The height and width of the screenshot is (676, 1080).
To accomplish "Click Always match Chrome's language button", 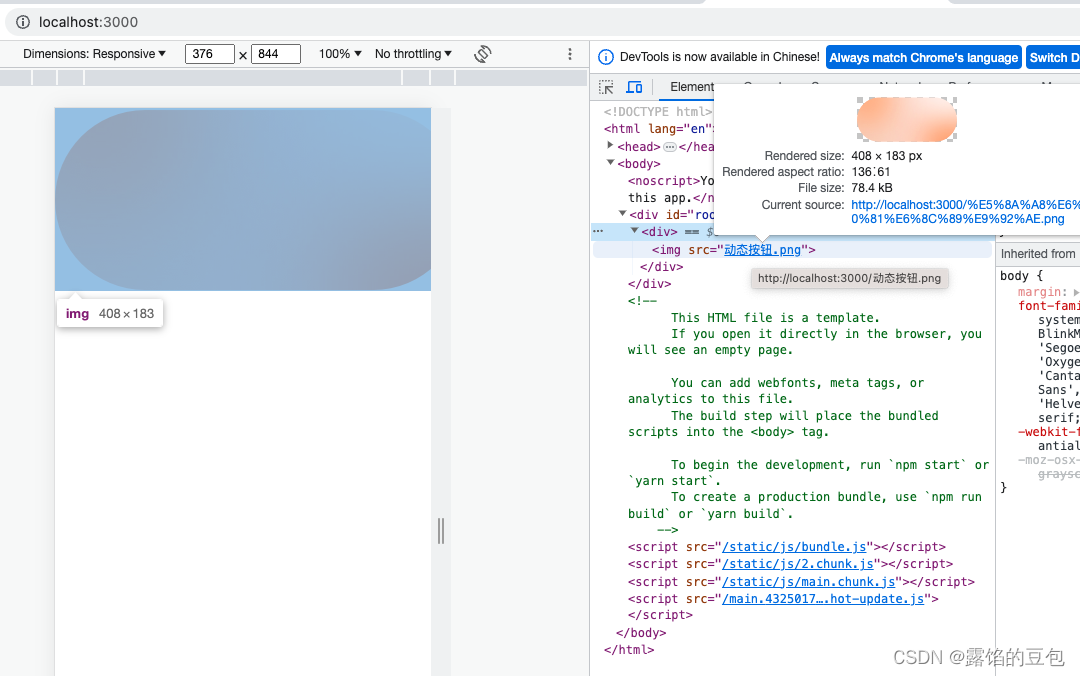I will click(923, 58).
